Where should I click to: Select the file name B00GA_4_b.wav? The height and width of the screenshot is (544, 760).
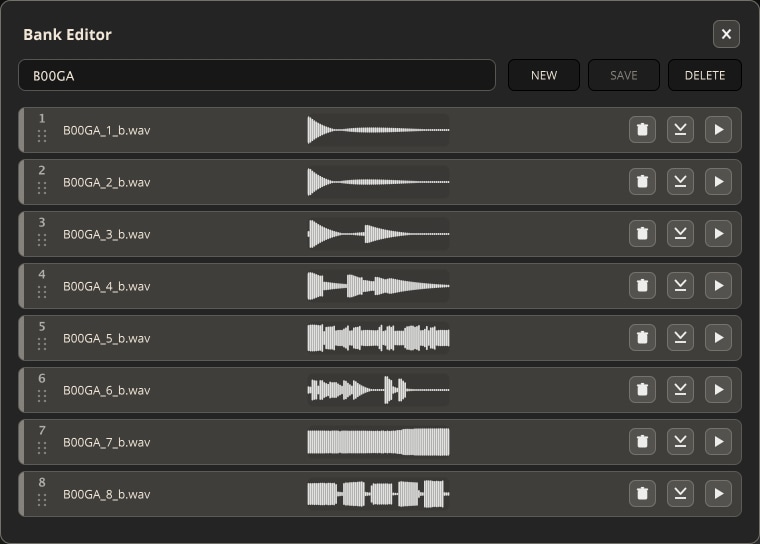[x=107, y=286]
